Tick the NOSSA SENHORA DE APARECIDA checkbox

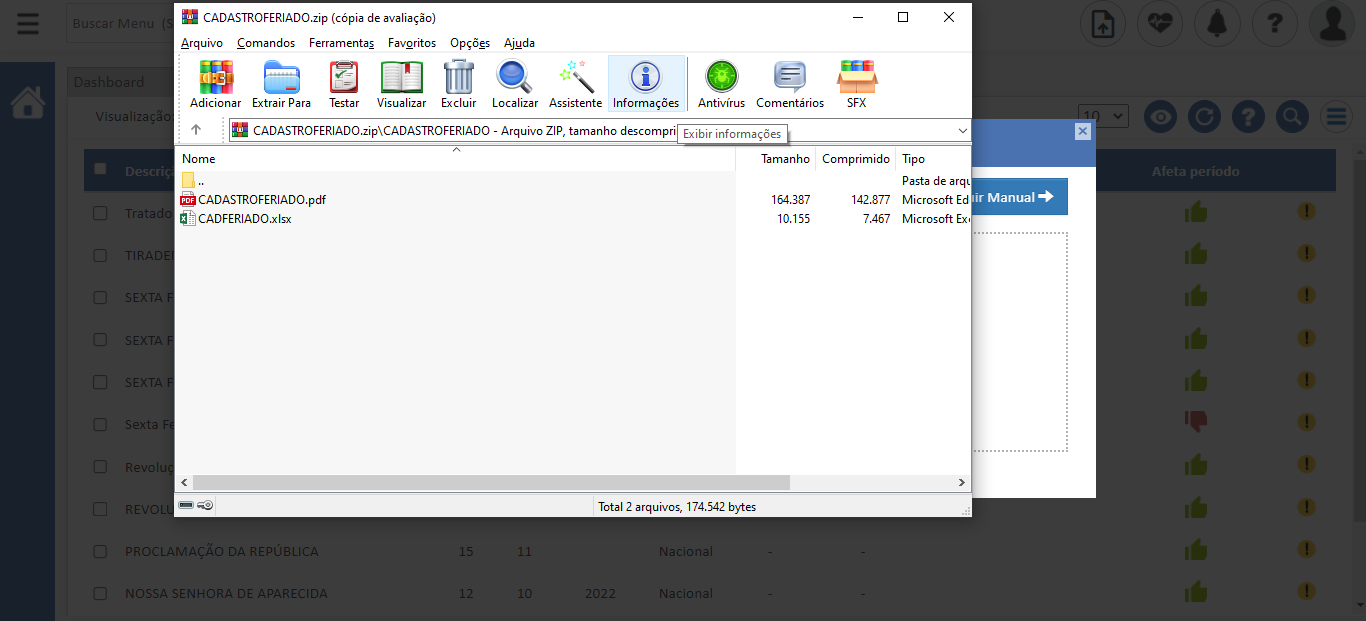click(x=100, y=593)
